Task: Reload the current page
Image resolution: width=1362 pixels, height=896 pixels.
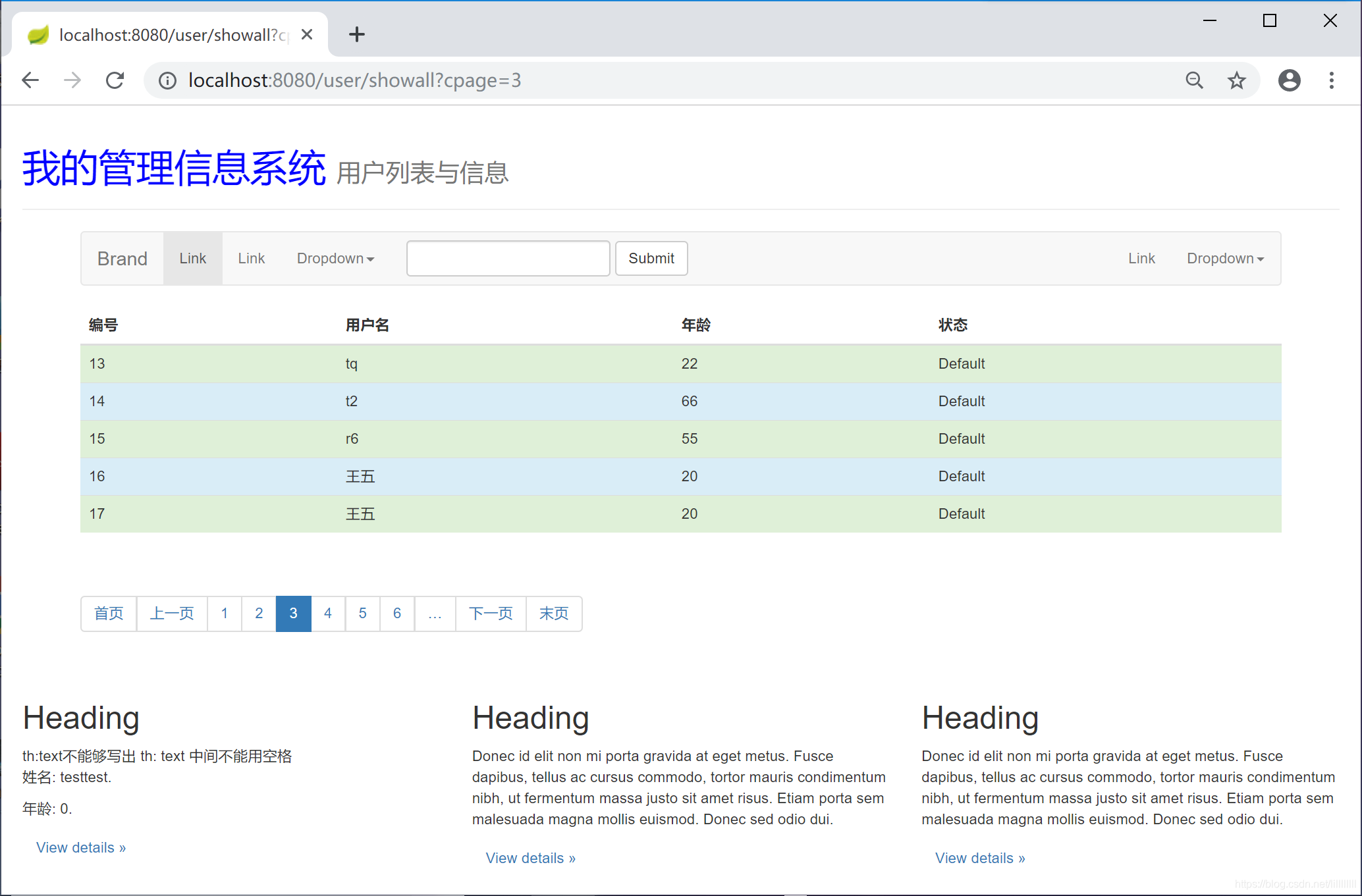Action: click(x=115, y=80)
